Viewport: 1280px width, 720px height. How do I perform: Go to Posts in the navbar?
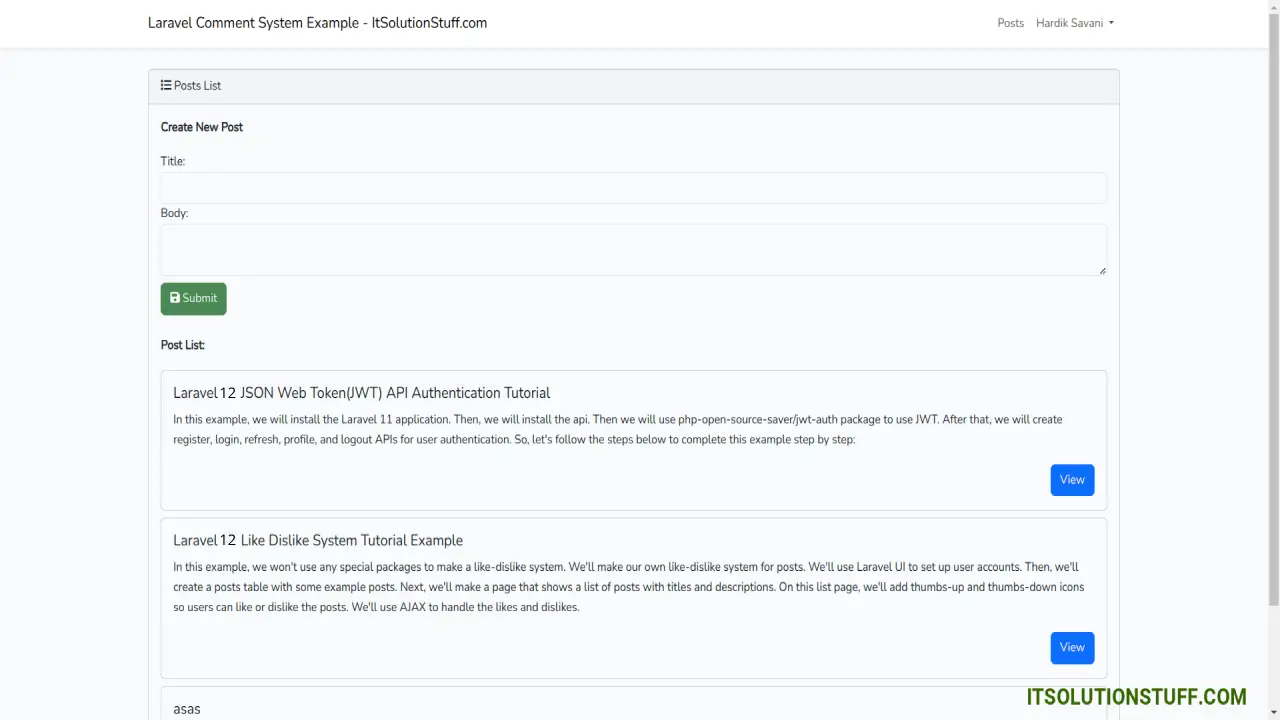coord(1010,23)
